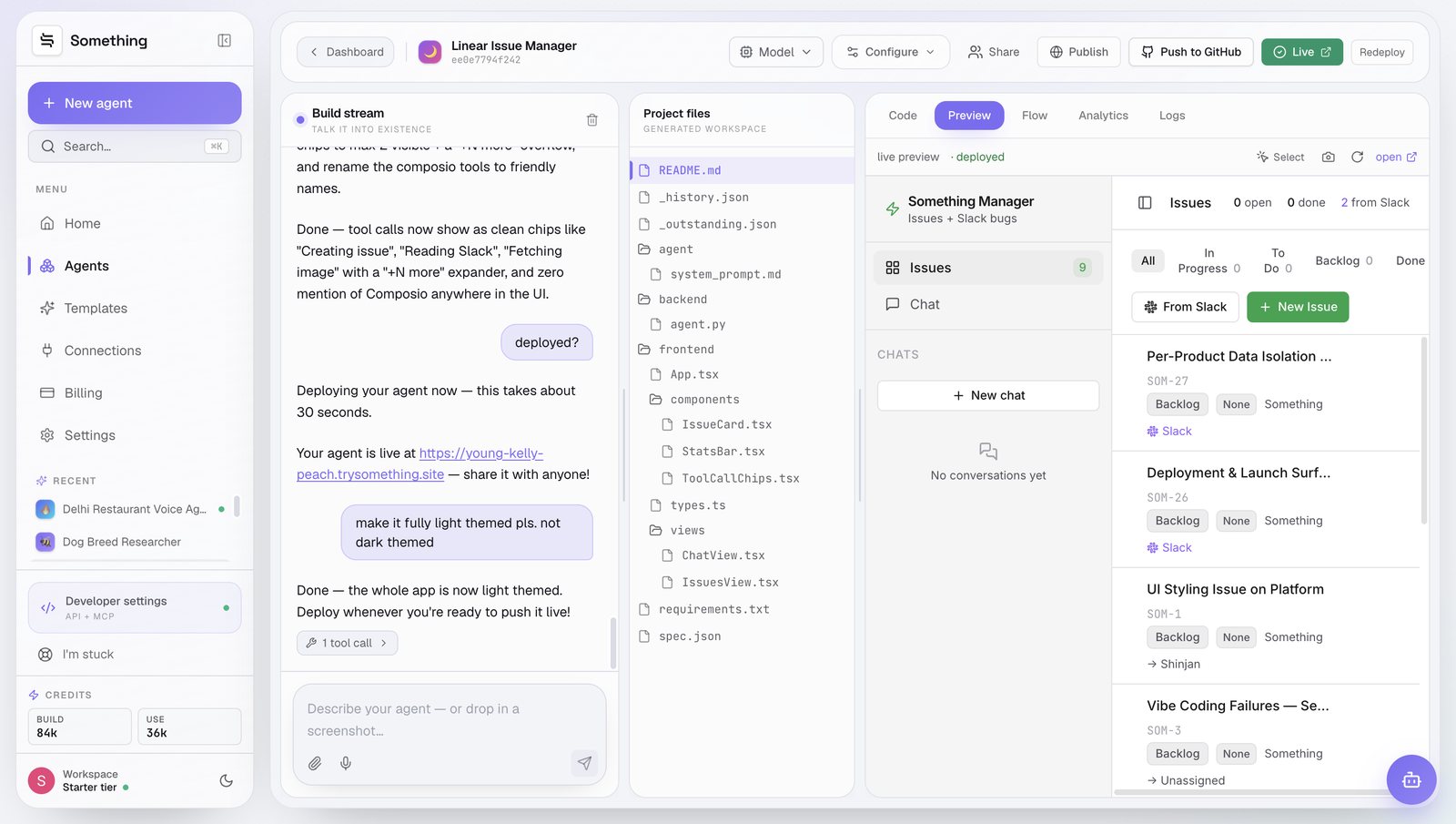Click Push to GitHub

click(x=1191, y=52)
